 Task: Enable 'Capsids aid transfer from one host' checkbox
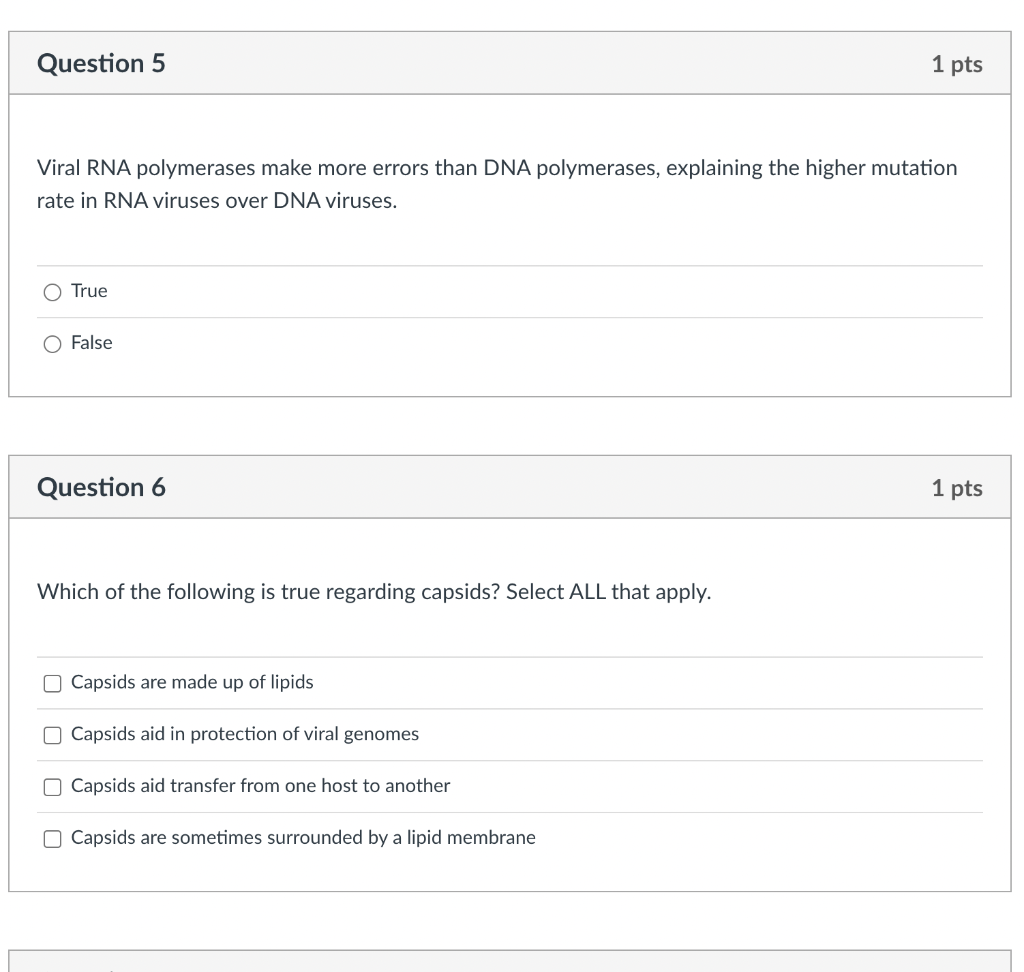pos(52,787)
